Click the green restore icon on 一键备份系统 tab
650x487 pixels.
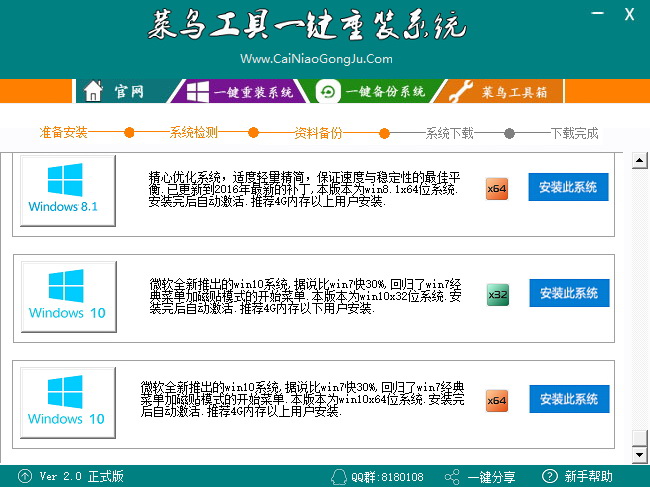click(328, 91)
